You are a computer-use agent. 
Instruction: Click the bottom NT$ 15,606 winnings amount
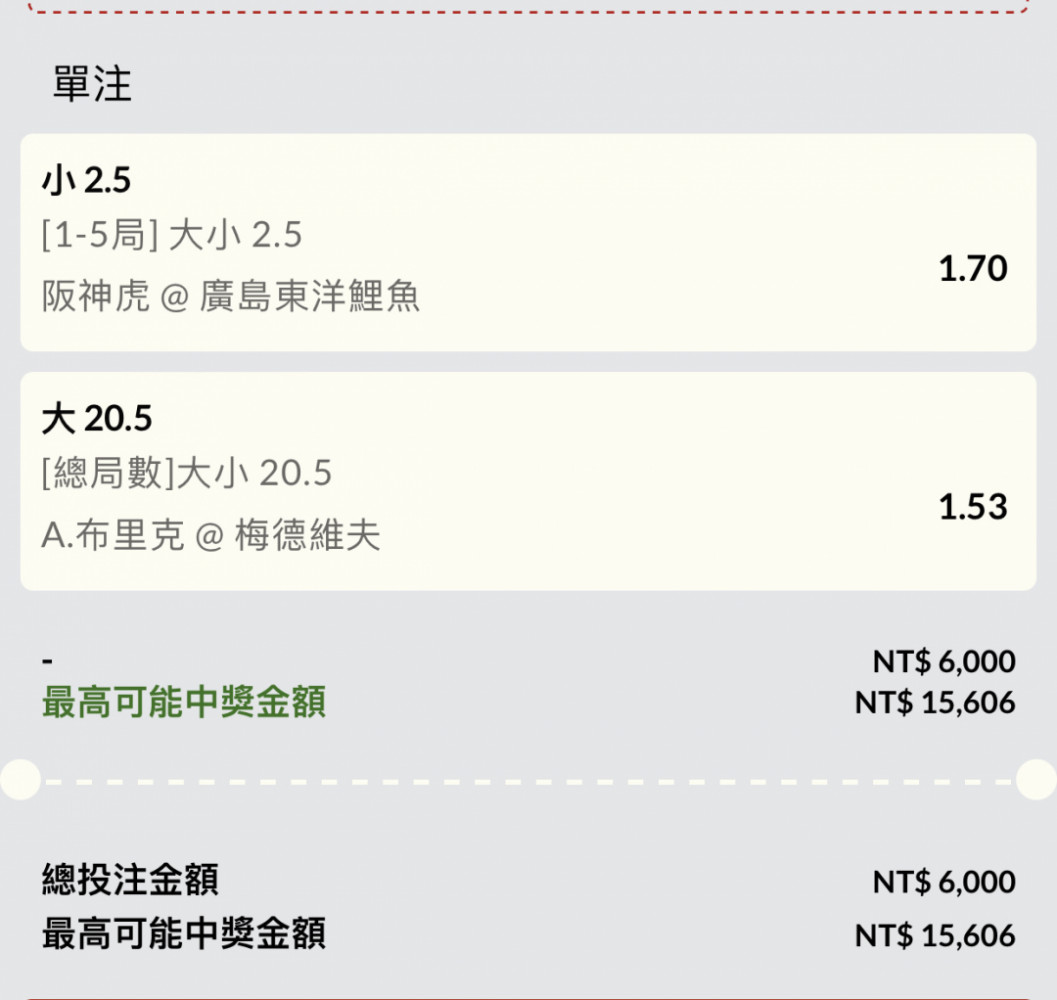(935, 936)
